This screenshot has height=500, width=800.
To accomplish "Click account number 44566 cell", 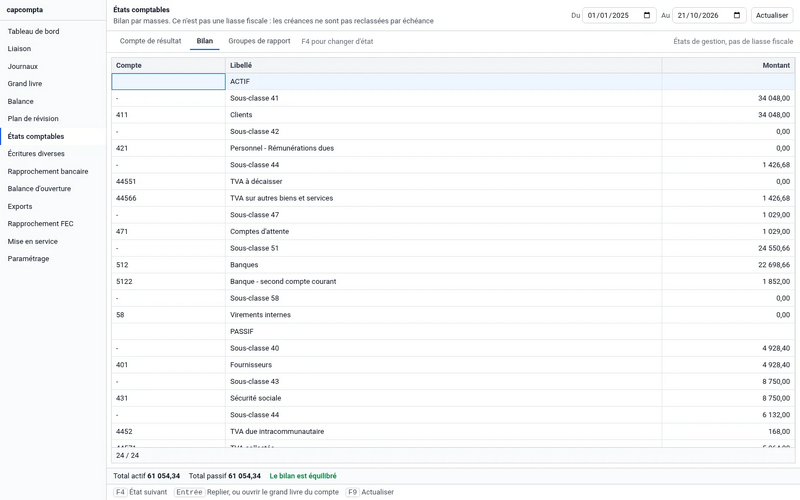I will (x=168, y=198).
